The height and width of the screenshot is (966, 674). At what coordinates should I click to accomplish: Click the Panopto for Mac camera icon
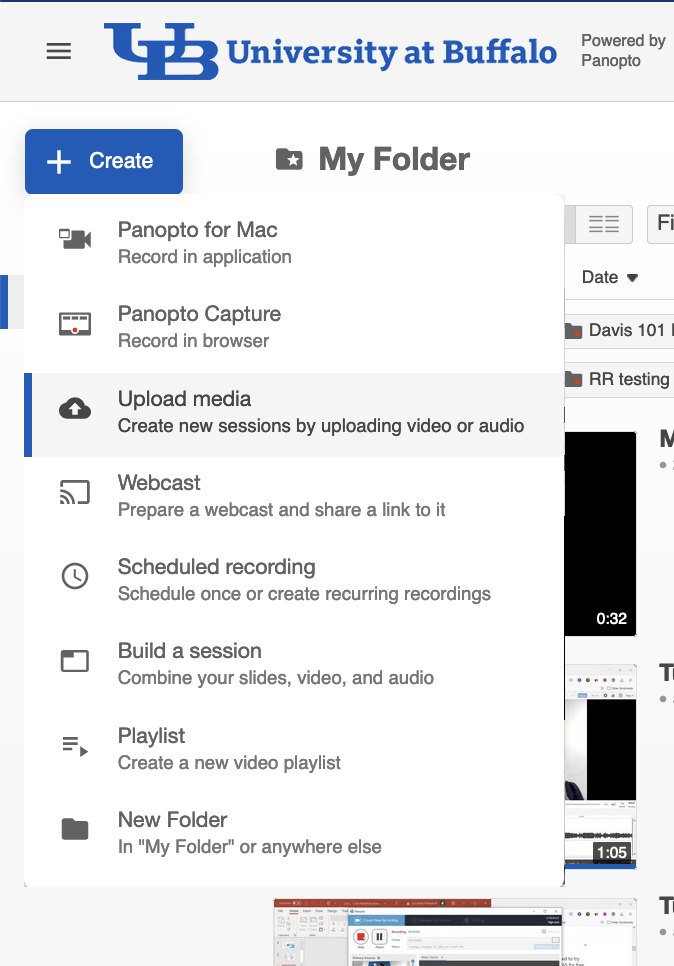(x=75, y=240)
